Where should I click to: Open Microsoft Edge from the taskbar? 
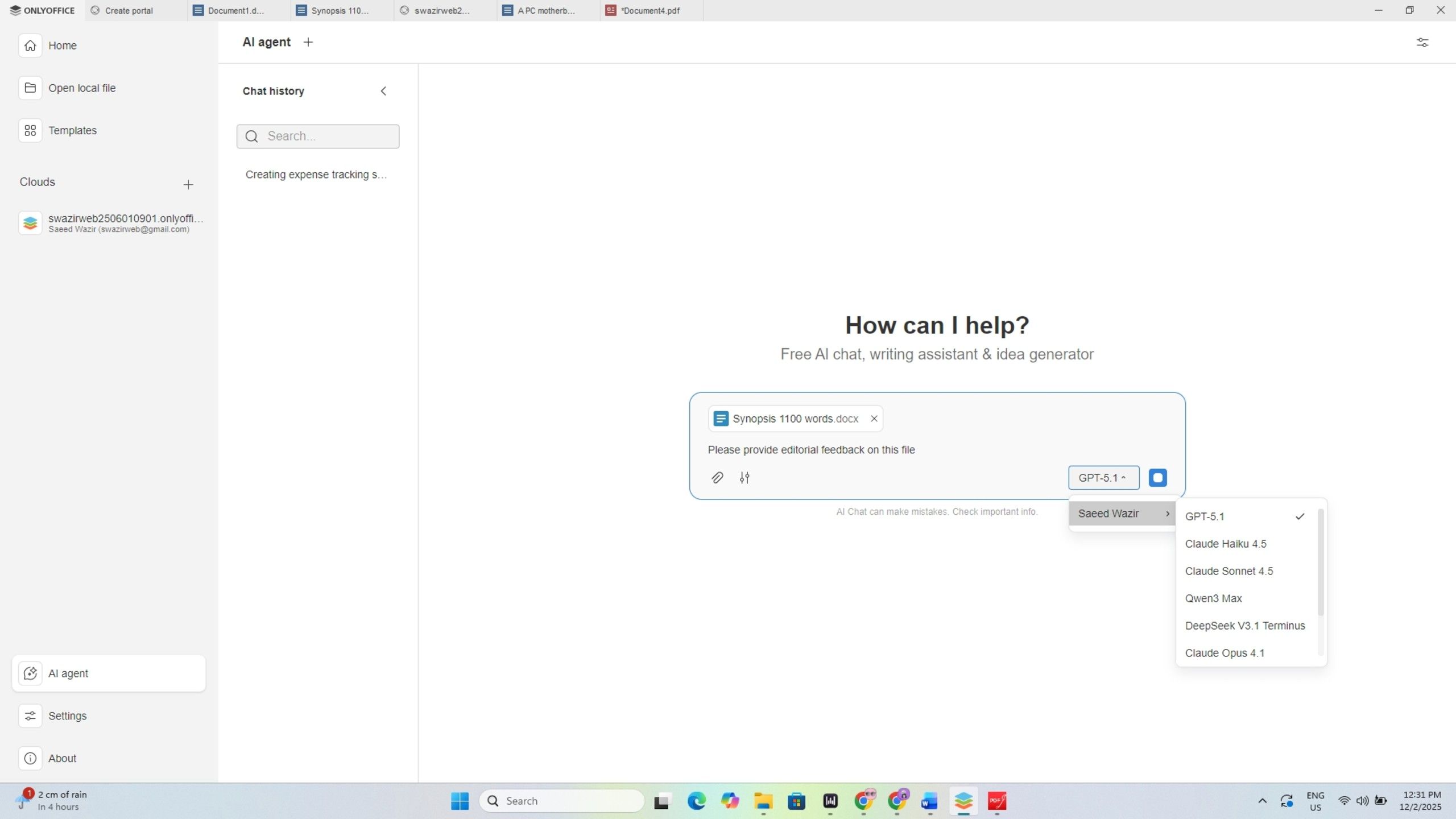click(x=696, y=801)
